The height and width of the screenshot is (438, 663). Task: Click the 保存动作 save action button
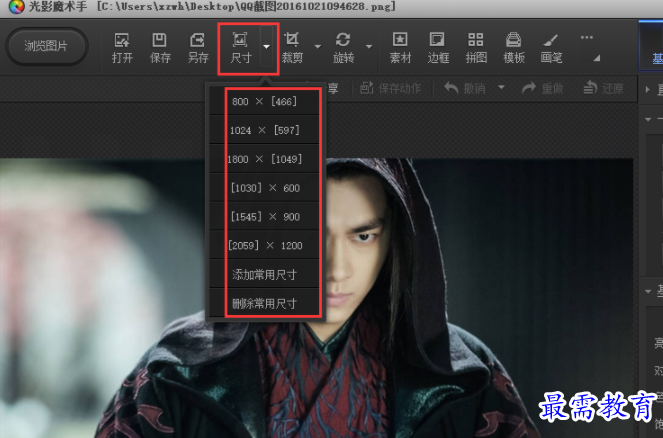pyautogui.click(x=390, y=88)
